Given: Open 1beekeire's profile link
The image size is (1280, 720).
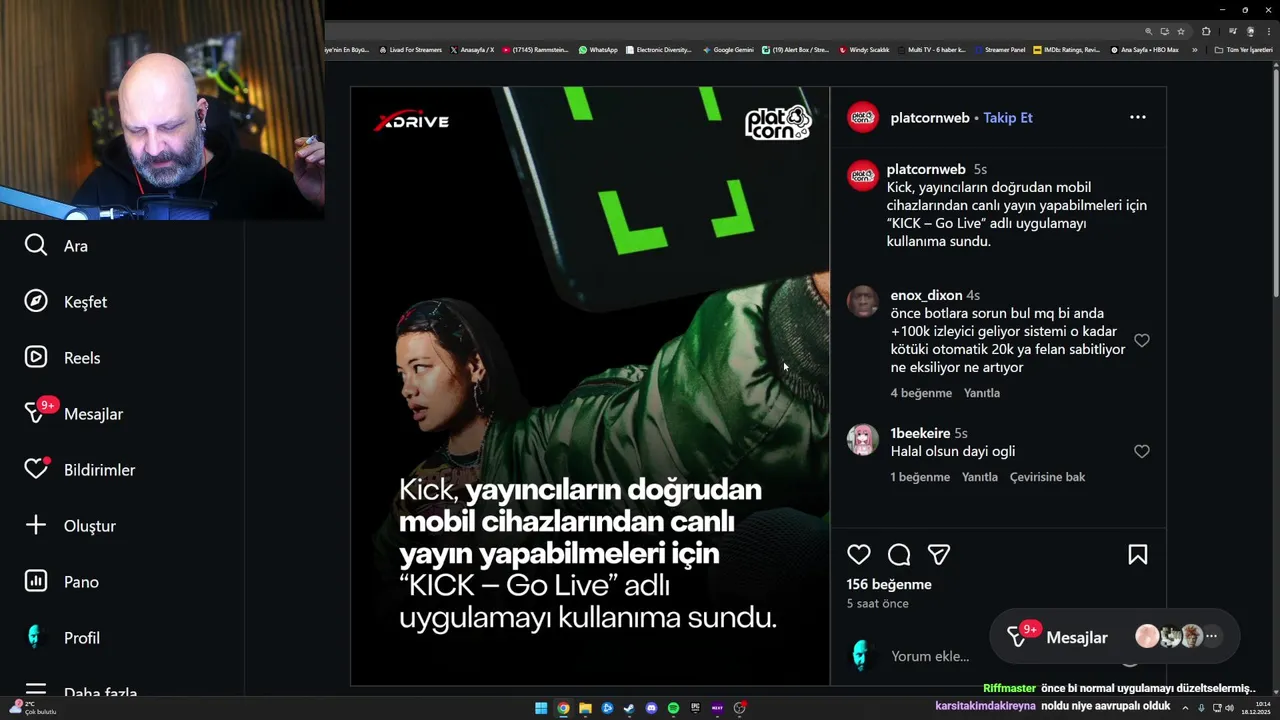Looking at the screenshot, I should tap(920, 433).
